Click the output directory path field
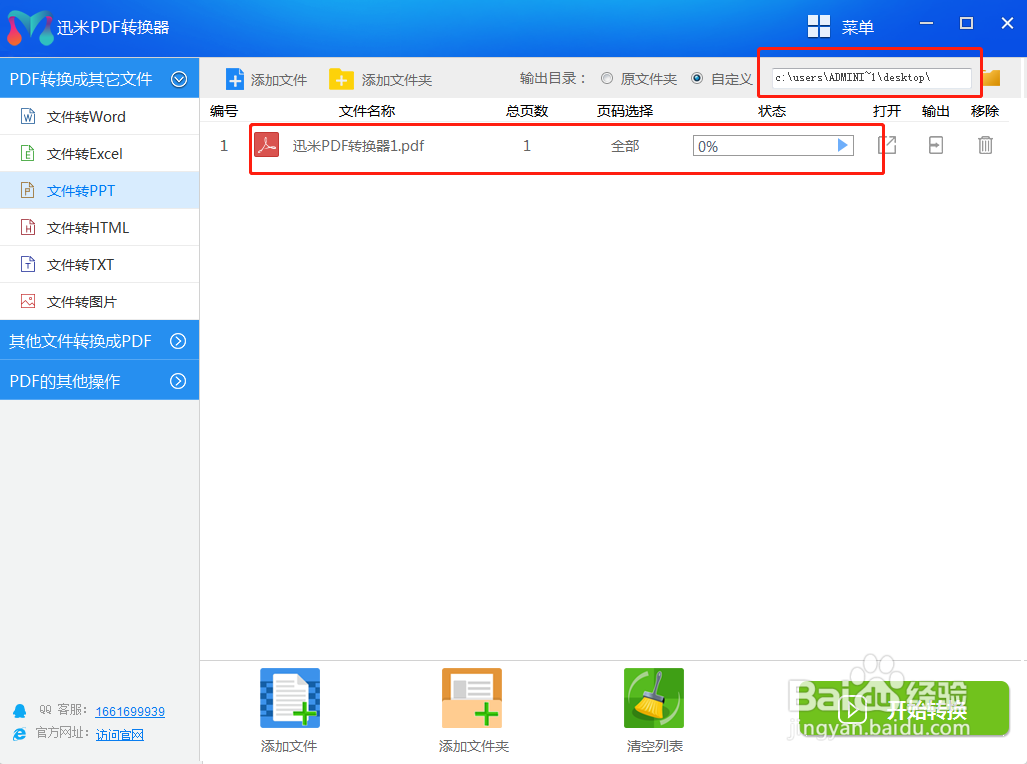 click(869, 77)
